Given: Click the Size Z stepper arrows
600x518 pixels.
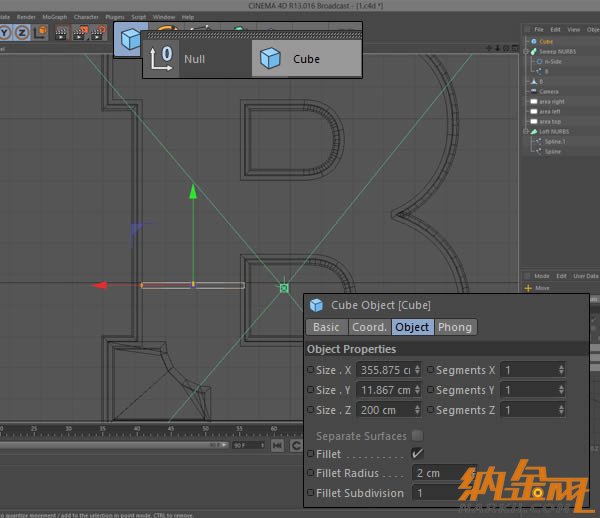Looking at the screenshot, I should point(417,410).
